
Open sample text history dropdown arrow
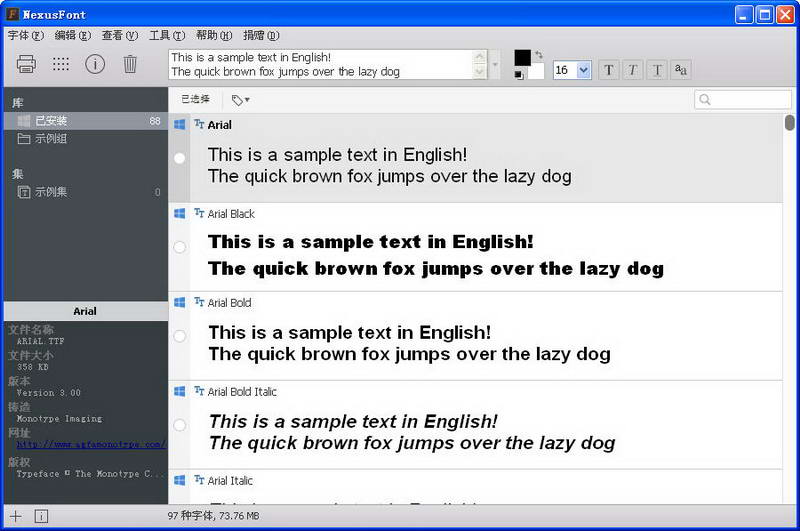point(495,65)
